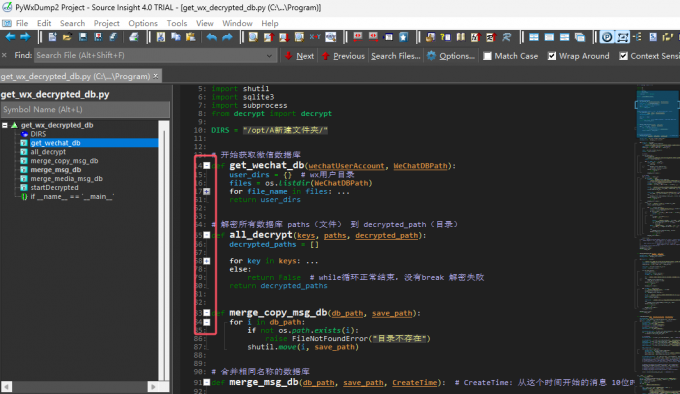
Task: Save the current file via floppy icon
Action: click(82, 37)
